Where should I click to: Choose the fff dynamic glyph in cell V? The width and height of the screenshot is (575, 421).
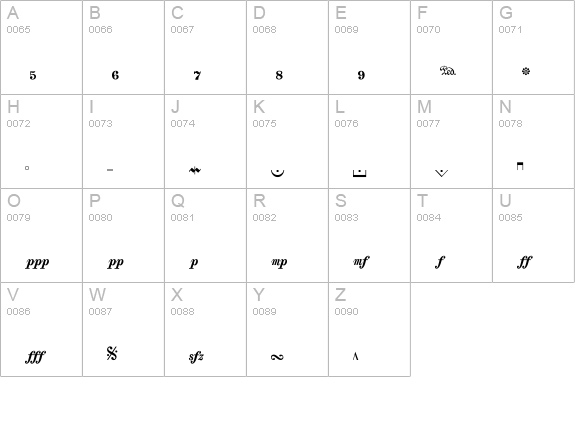coord(36,357)
